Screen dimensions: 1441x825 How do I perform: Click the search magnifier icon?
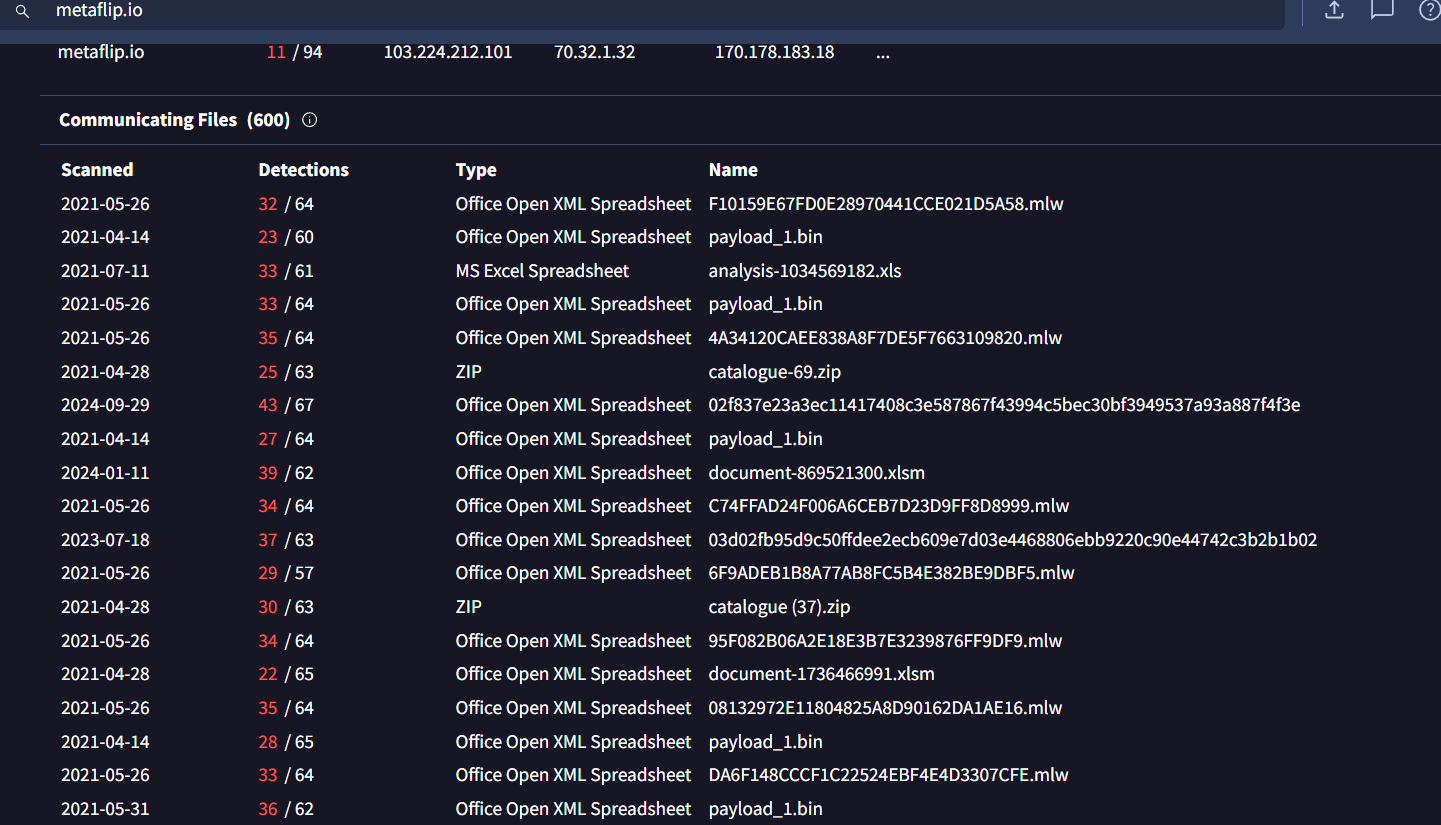[x=22, y=11]
